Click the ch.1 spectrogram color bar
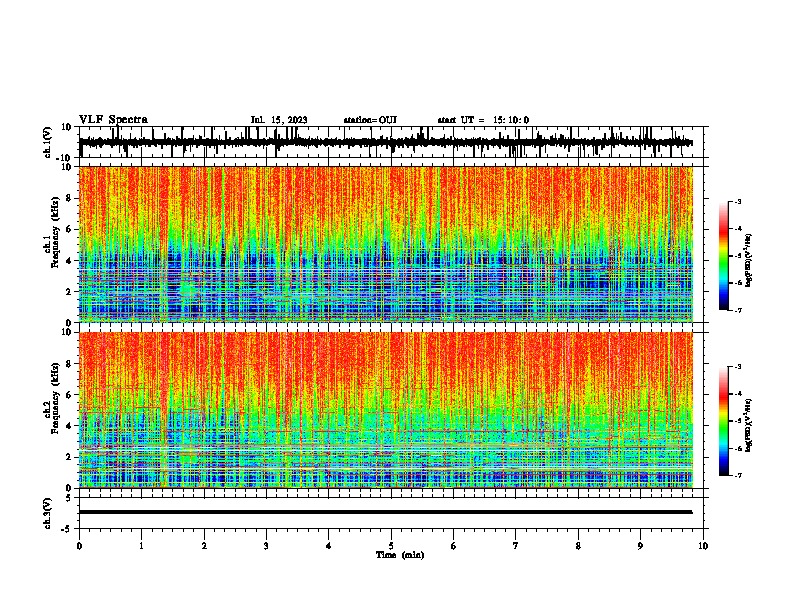This screenshot has width=792, height=612. (x=723, y=256)
